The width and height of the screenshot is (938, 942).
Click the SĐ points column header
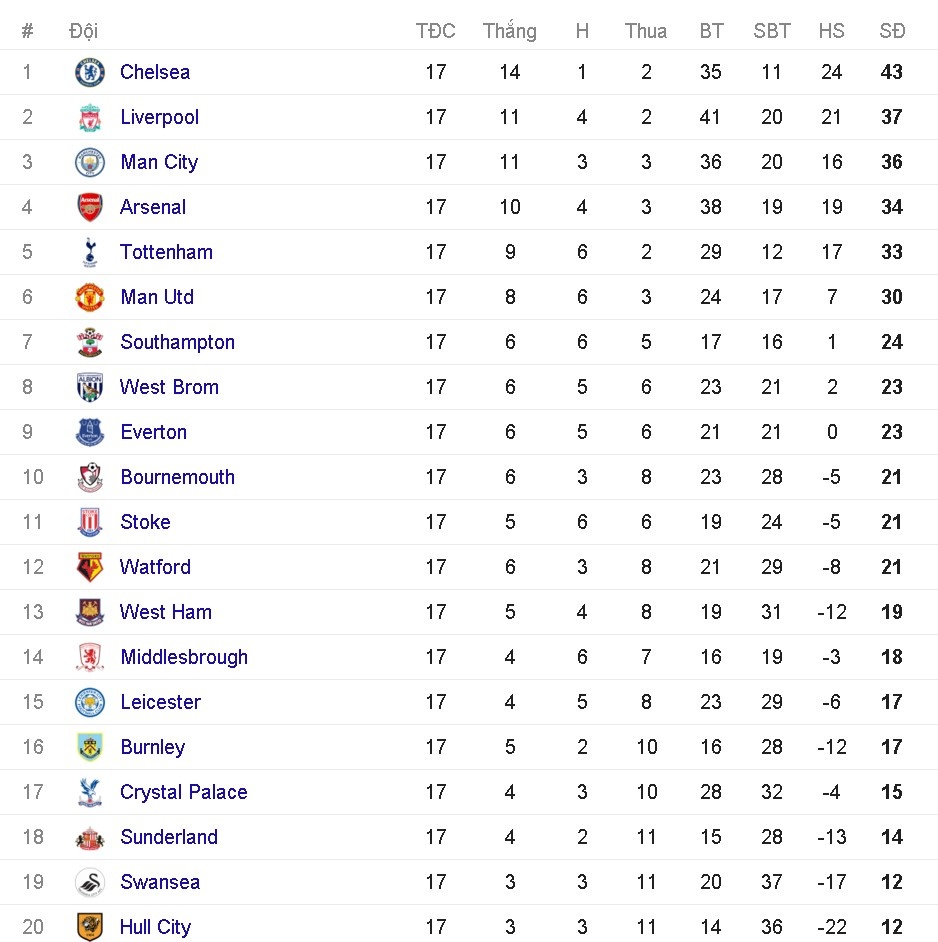point(892,31)
